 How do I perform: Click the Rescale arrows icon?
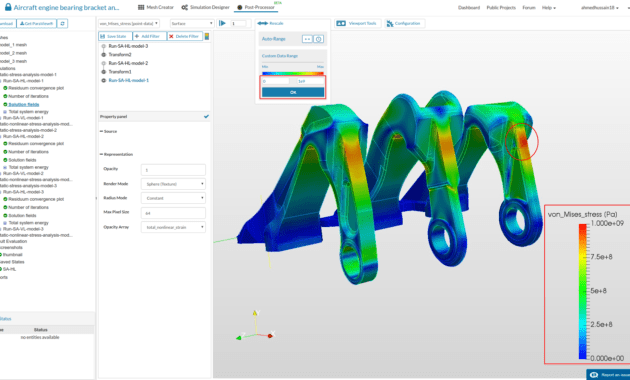coord(262,23)
